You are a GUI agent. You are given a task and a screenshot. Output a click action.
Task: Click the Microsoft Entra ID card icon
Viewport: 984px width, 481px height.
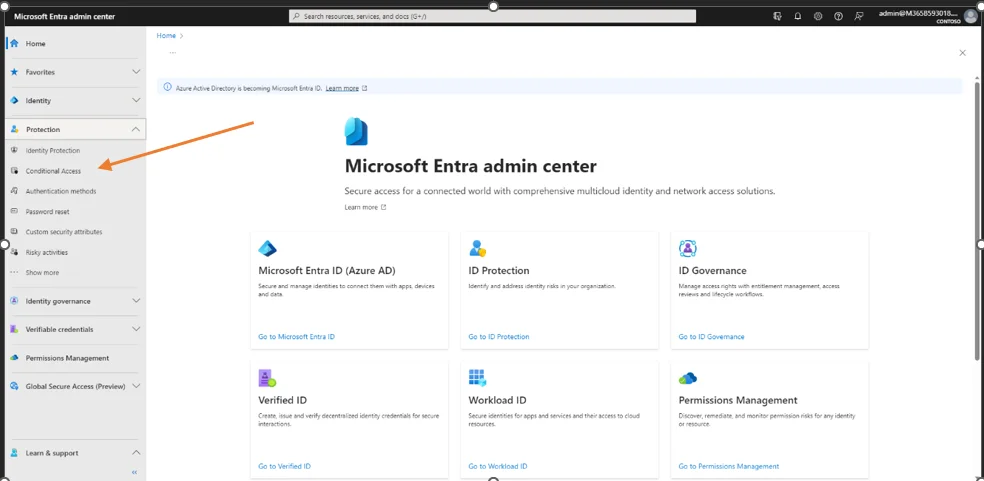pyautogui.click(x=267, y=249)
